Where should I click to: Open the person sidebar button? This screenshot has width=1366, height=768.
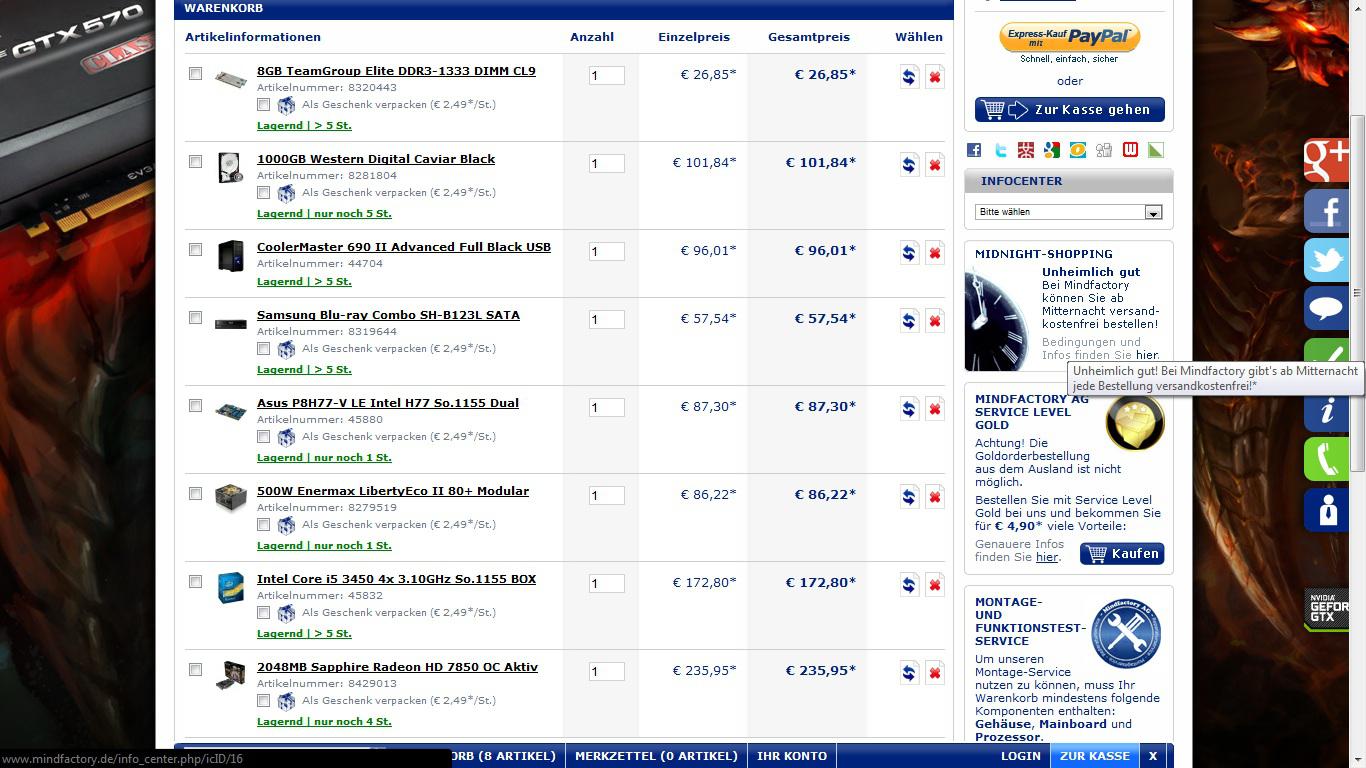pos(1327,509)
